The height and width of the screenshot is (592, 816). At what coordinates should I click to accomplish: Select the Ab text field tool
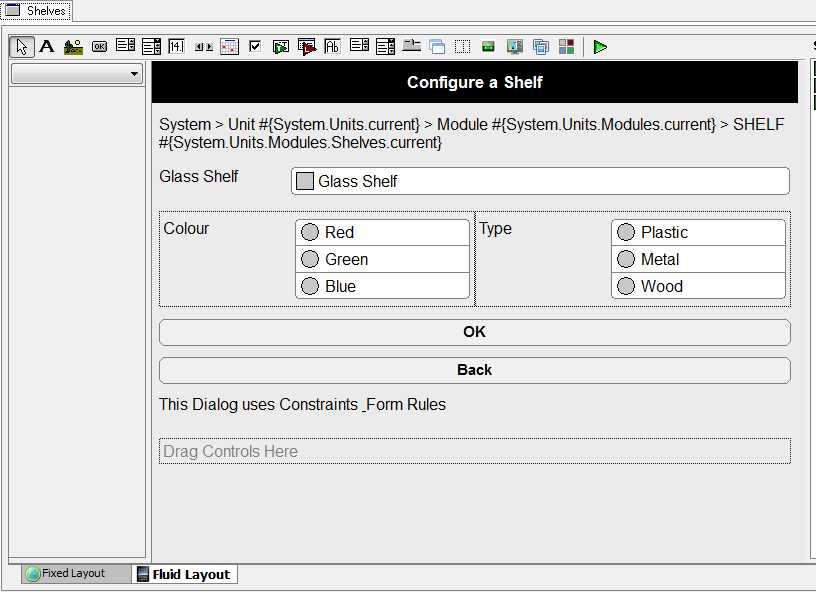[333, 47]
